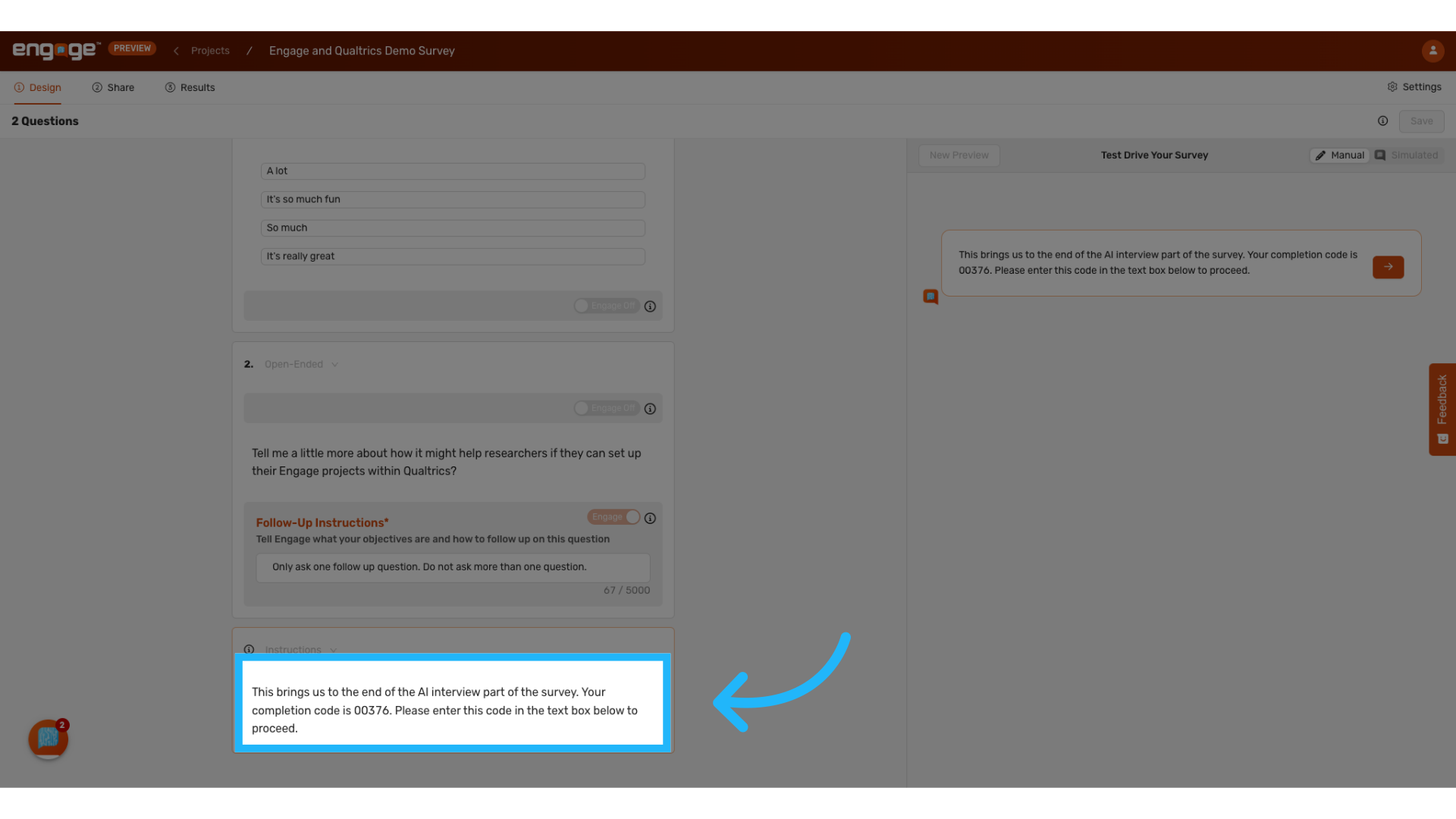This screenshot has height=819, width=1456.
Task: Select Manual test drive mode
Action: click(1340, 155)
